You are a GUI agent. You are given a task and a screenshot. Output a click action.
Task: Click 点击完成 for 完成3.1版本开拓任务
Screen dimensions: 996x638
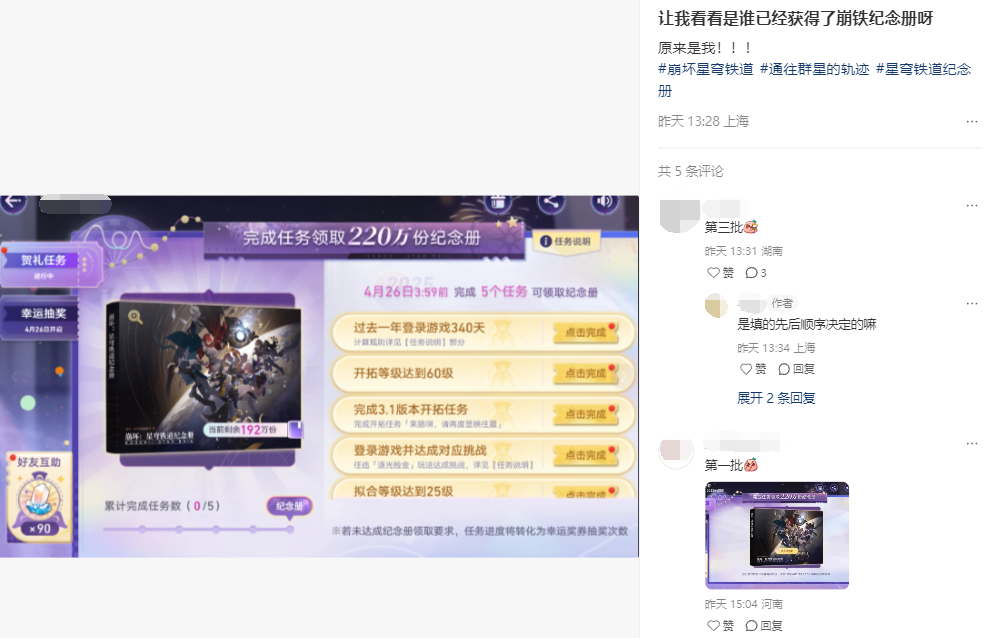(x=586, y=414)
